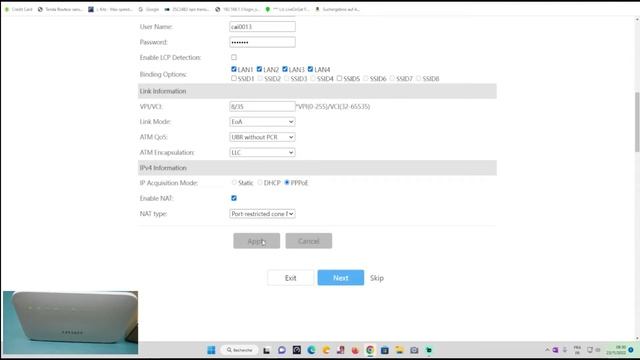Uncheck the LAN3 binding option
Image resolution: width=640 pixels, height=360 pixels.
(285, 69)
